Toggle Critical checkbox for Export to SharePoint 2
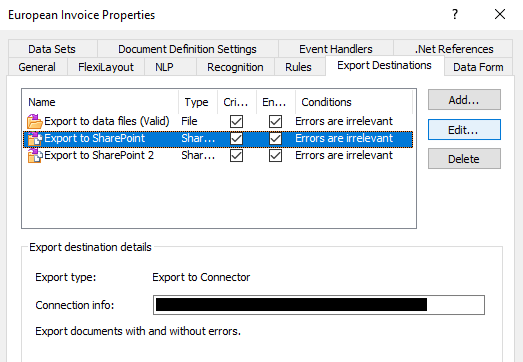Viewport: 523px width, 362px height. [236, 155]
